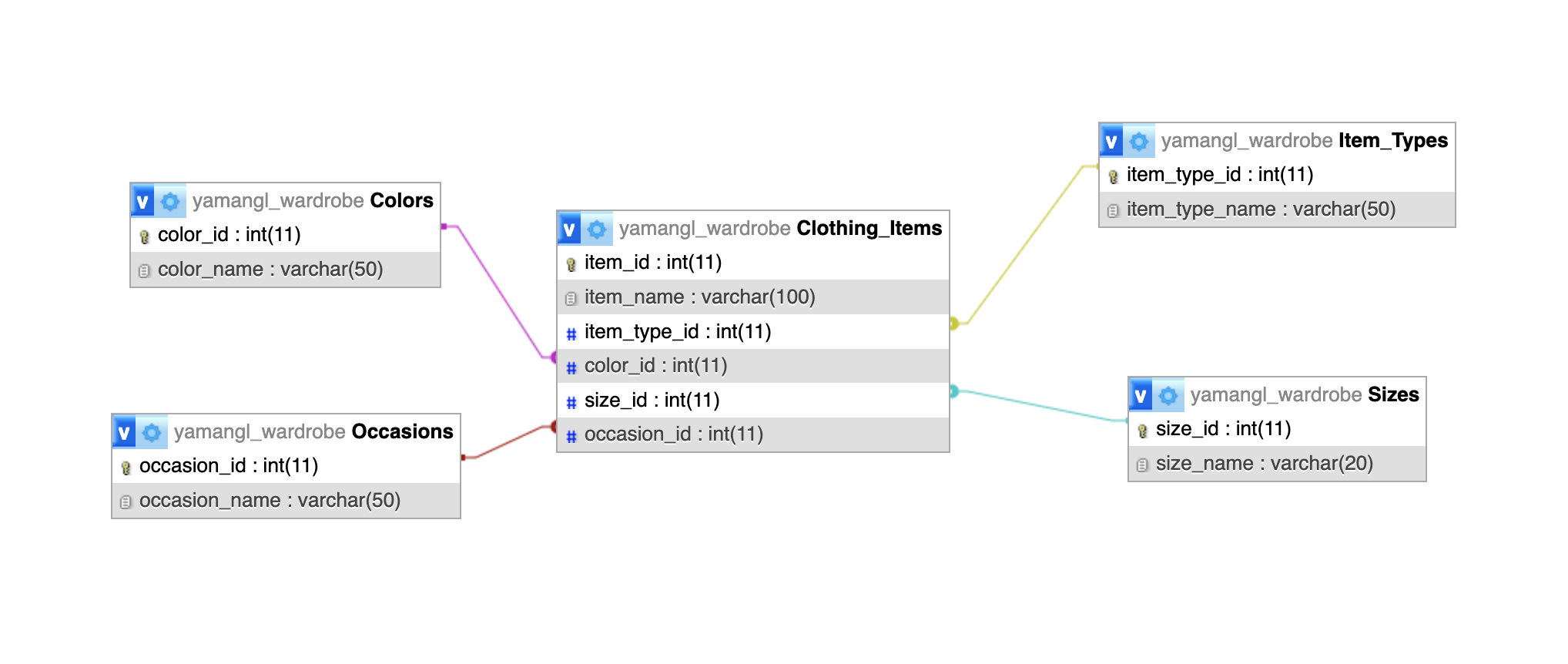Click the key icon beside item_id

(571, 264)
